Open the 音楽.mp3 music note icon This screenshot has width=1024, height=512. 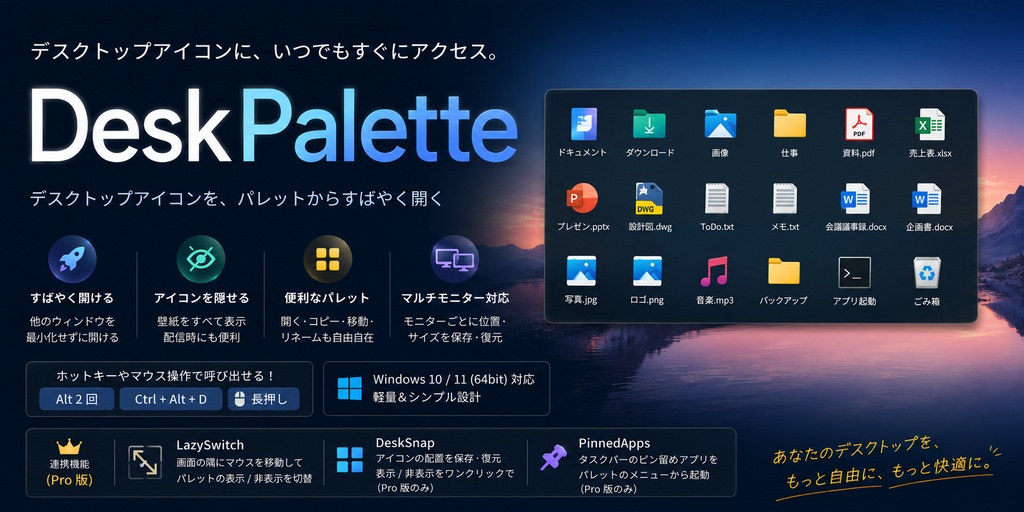(714, 271)
